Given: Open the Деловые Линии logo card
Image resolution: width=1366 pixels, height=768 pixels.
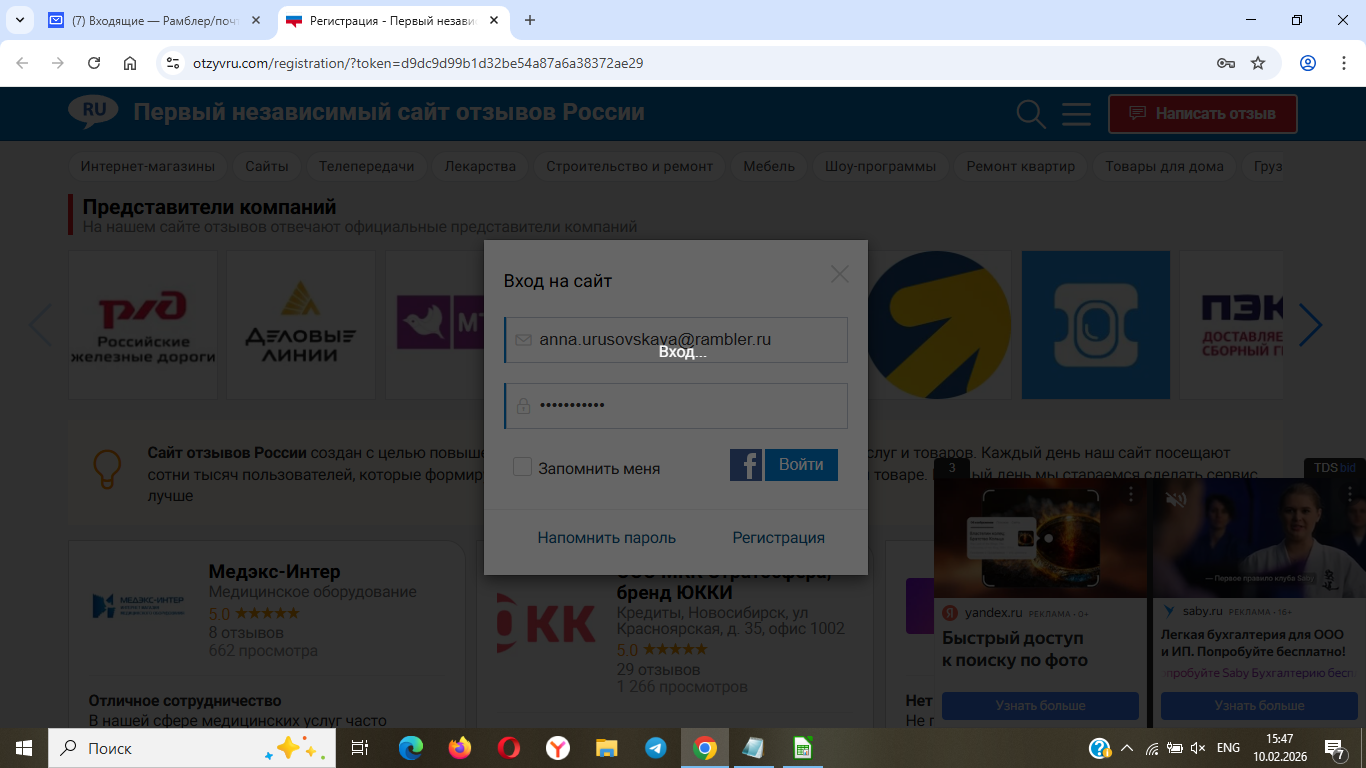Looking at the screenshot, I should tap(301, 325).
